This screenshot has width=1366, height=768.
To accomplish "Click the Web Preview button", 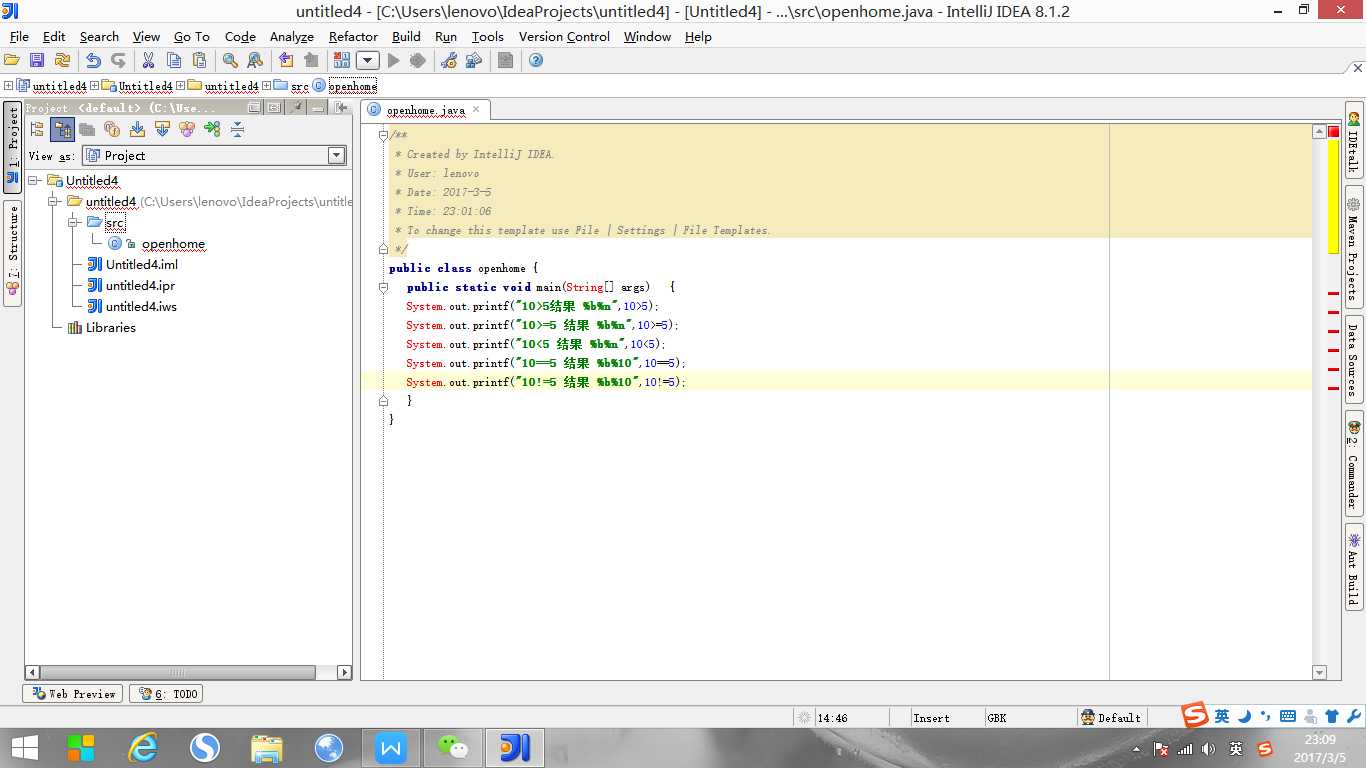I will (x=72, y=694).
